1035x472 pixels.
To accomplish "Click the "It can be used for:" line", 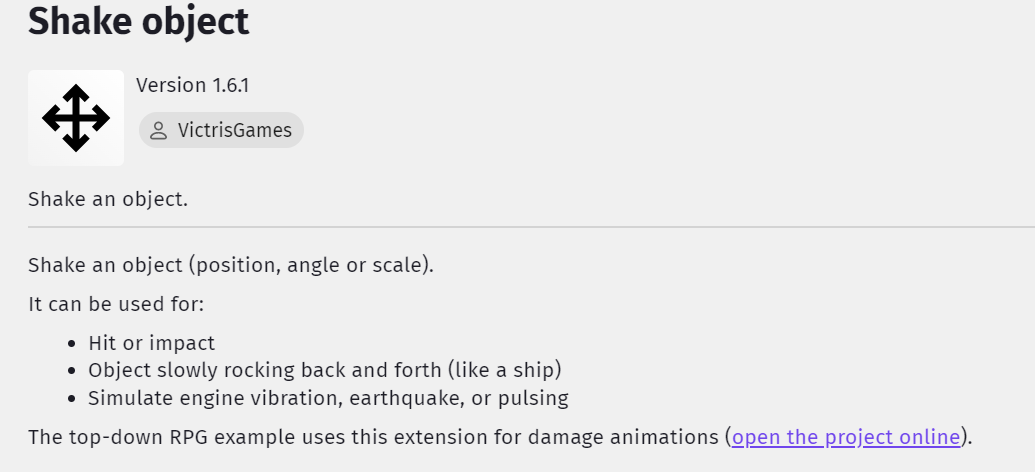I will (116, 304).
